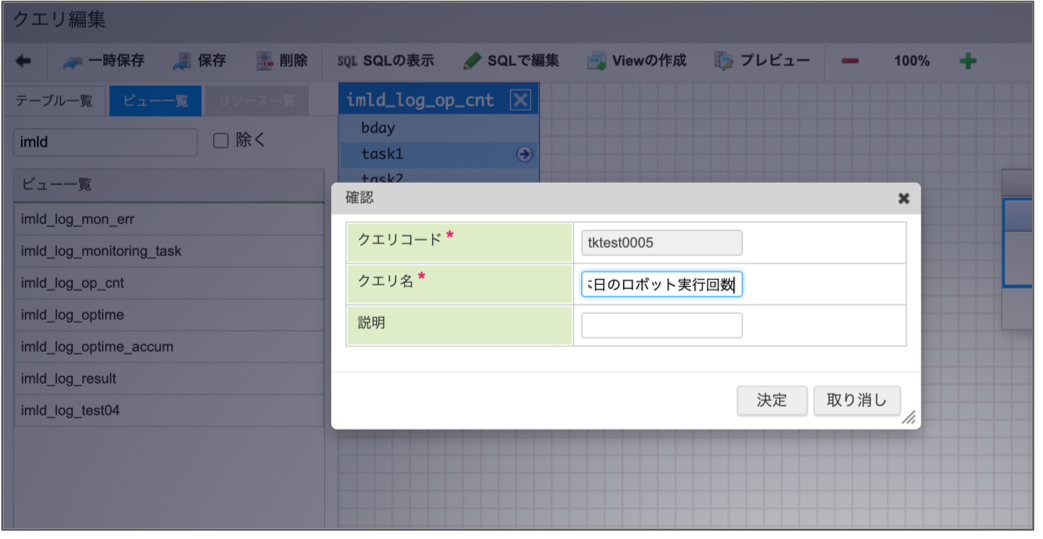Zoom out with the red minus icon

point(850,61)
